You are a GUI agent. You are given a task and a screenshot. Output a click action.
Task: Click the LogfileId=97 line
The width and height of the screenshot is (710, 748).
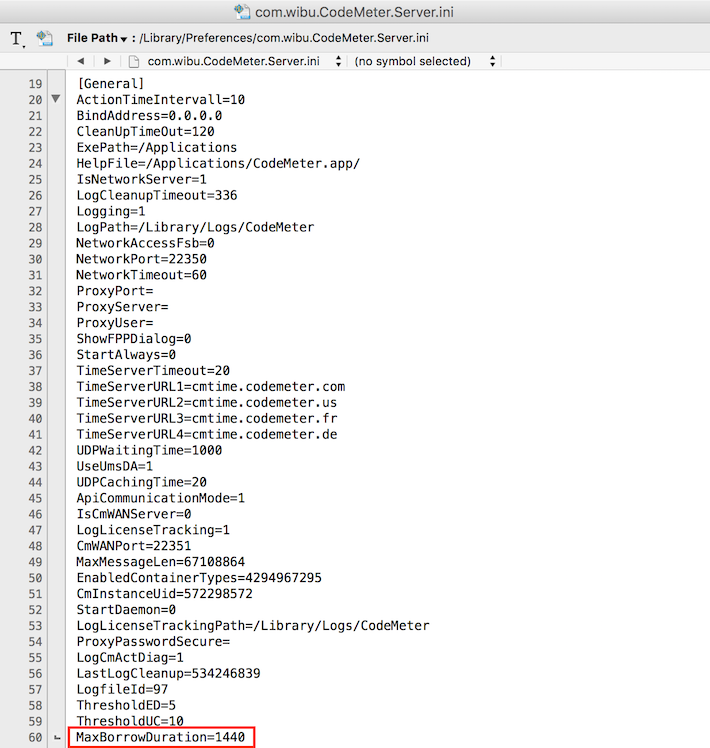click(x=122, y=690)
